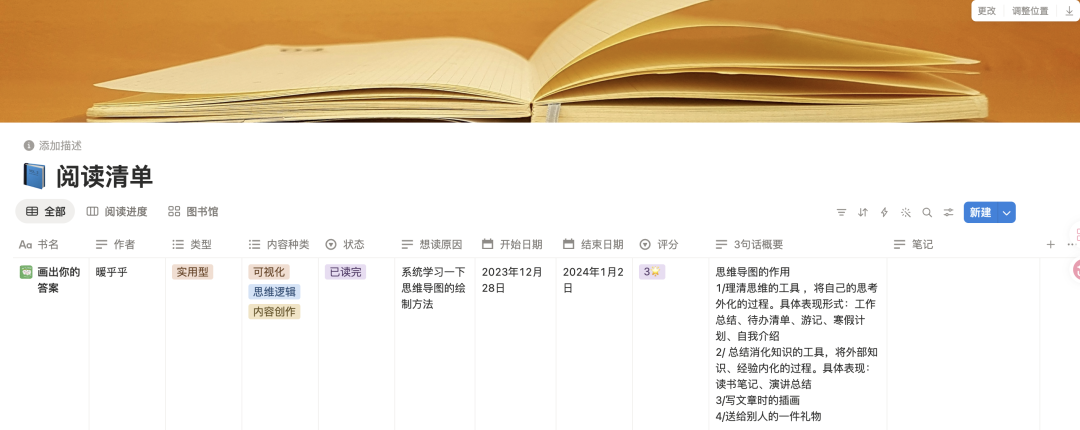Switch to the 图书馆 gallery view tab
Image resolution: width=1080 pixels, height=430 pixels.
[x=194, y=212]
